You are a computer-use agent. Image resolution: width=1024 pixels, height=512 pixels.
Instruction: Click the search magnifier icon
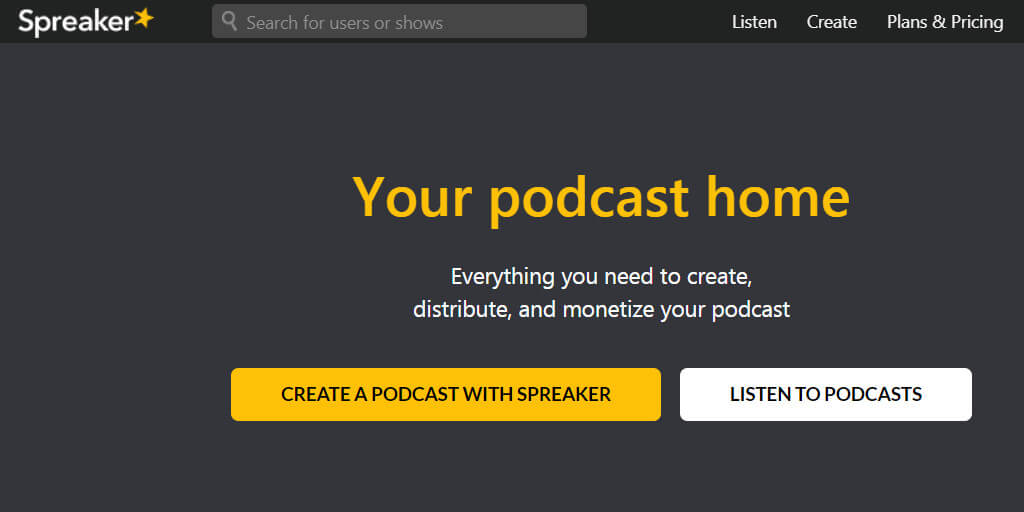coord(229,21)
